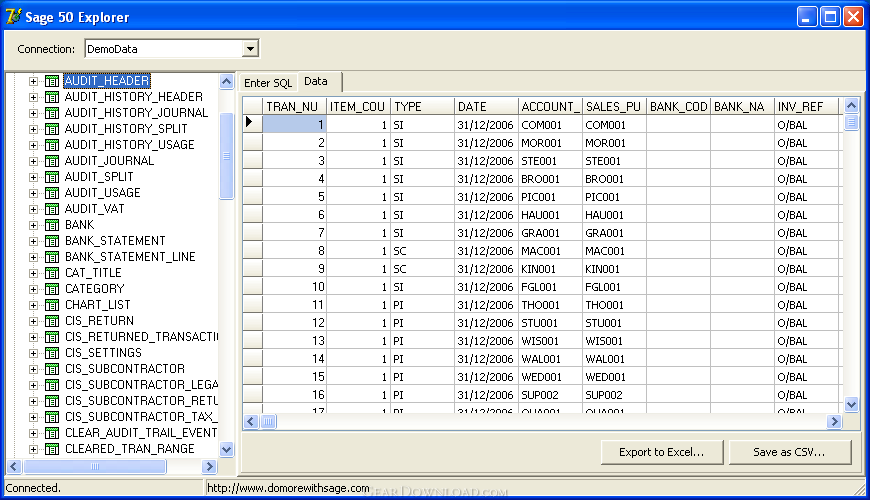This screenshot has width=870, height=500.
Task: Click the BANK table icon
Action: (52, 225)
